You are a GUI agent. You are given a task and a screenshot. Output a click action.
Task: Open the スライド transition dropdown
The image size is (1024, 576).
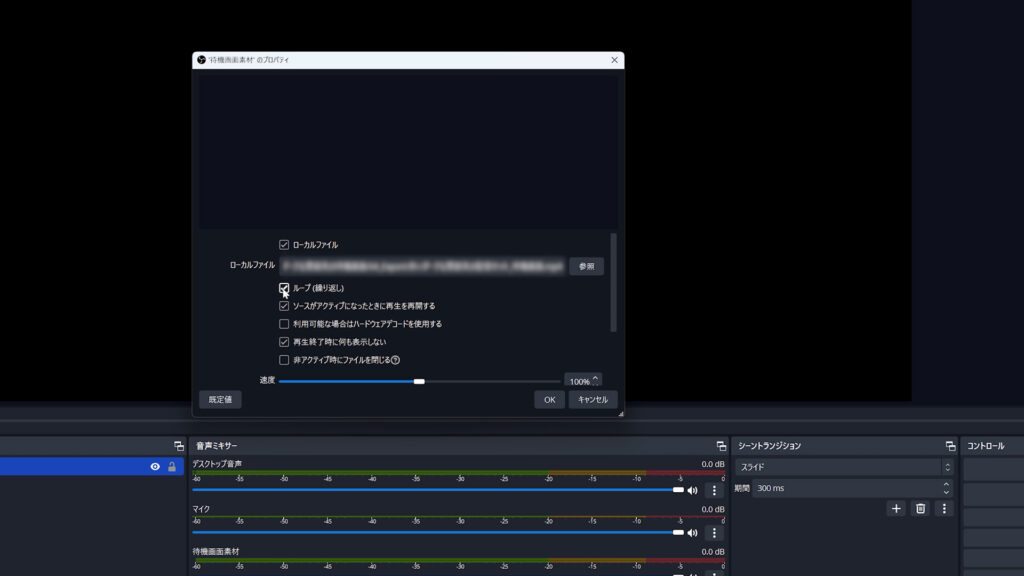(x=845, y=467)
